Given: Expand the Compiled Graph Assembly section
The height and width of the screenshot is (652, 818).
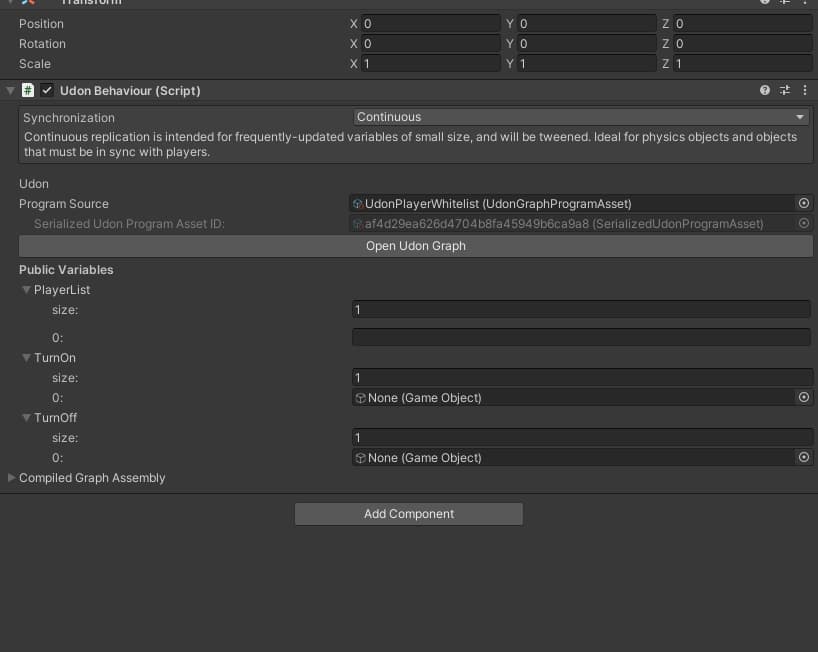Looking at the screenshot, I should 11,478.
